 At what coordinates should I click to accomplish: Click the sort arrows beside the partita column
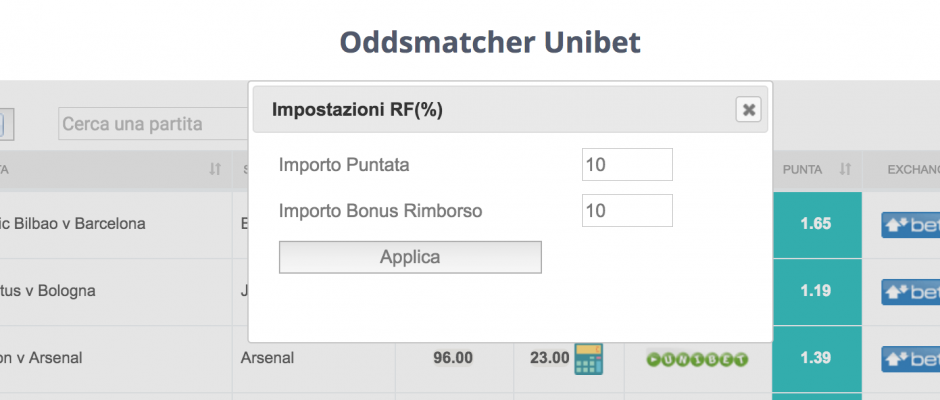[x=215, y=170]
